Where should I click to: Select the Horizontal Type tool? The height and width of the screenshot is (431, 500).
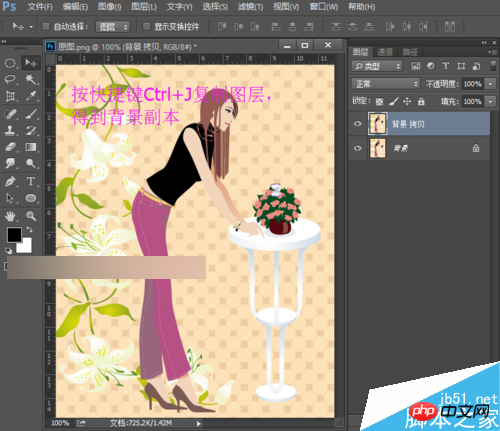coord(31,182)
